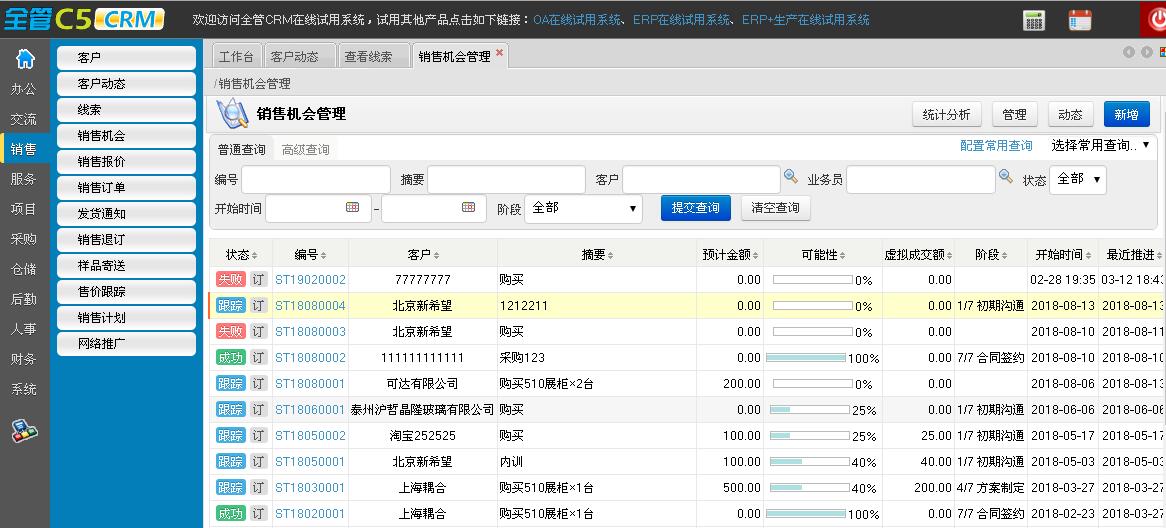The image size is (1166, 528).
Task: Sort by 预计金额 column
Action: click(x=730, y=254)
